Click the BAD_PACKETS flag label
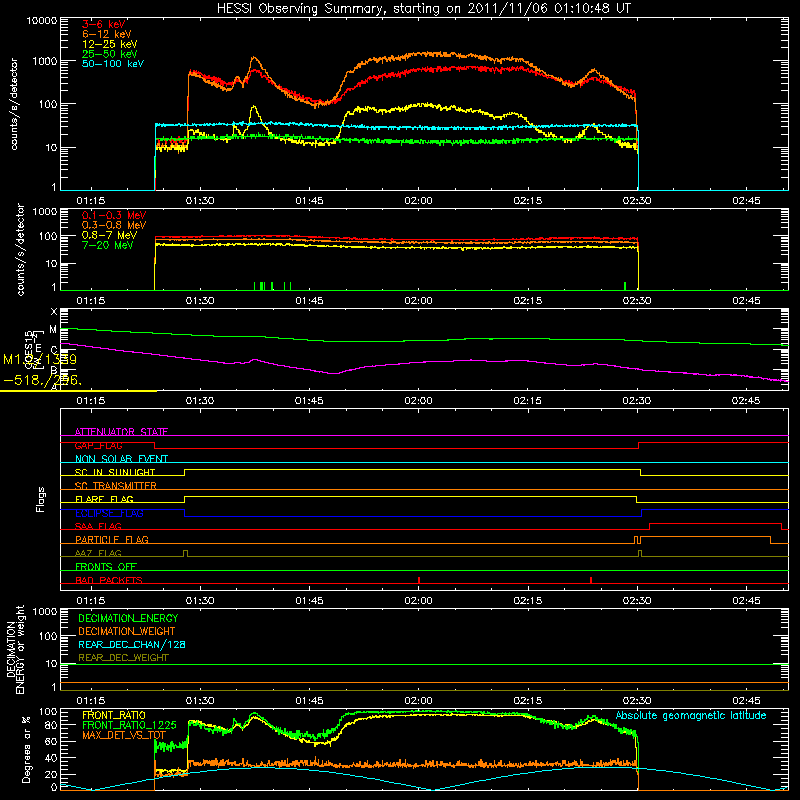 [109, 580]
